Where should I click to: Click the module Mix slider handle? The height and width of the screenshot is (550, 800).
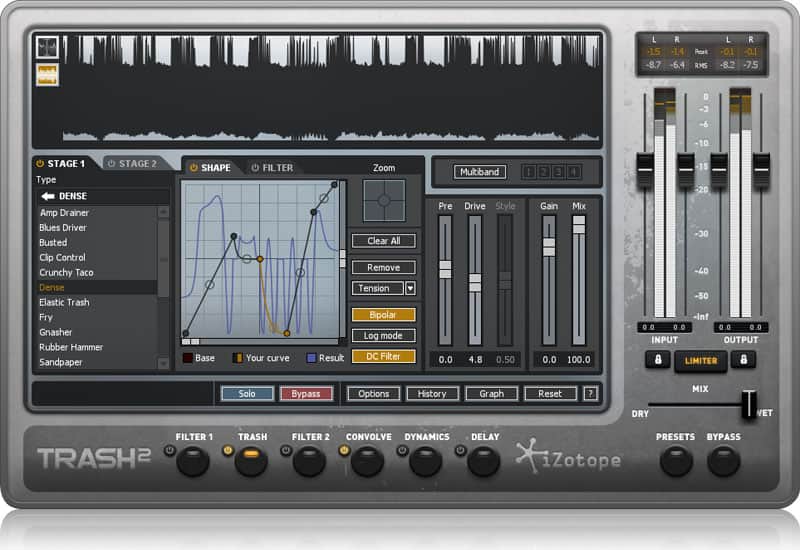579,224
